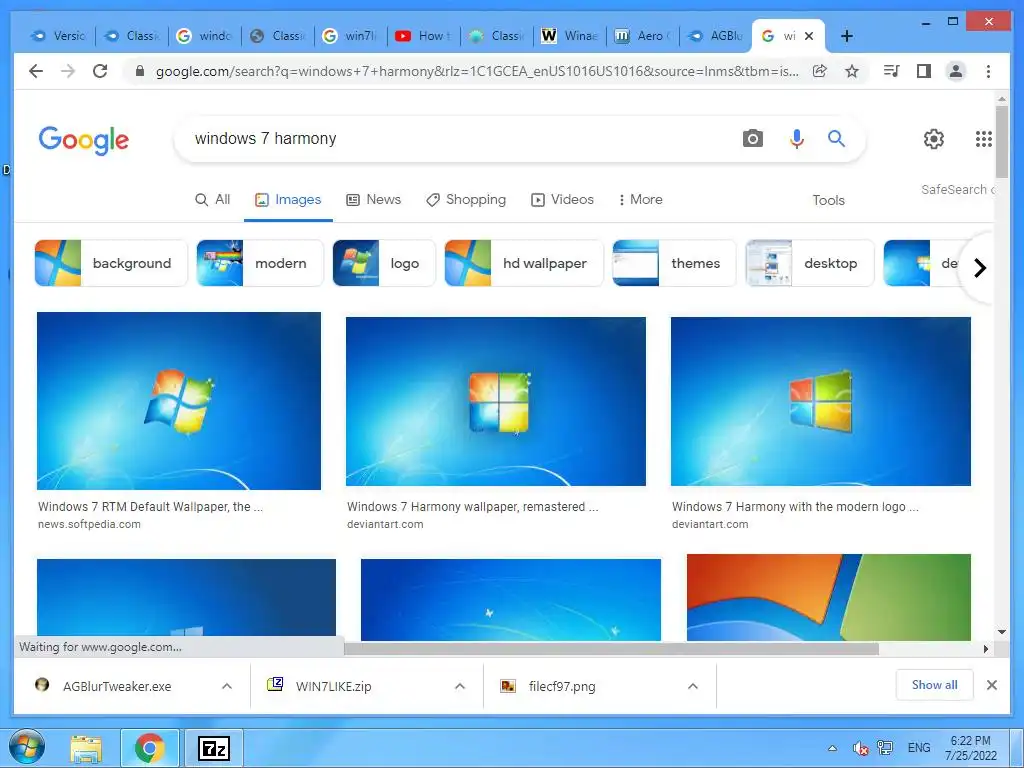Reload the page with the refresh icon
This screenshot has height=768, width=1024.
(100, 71)
